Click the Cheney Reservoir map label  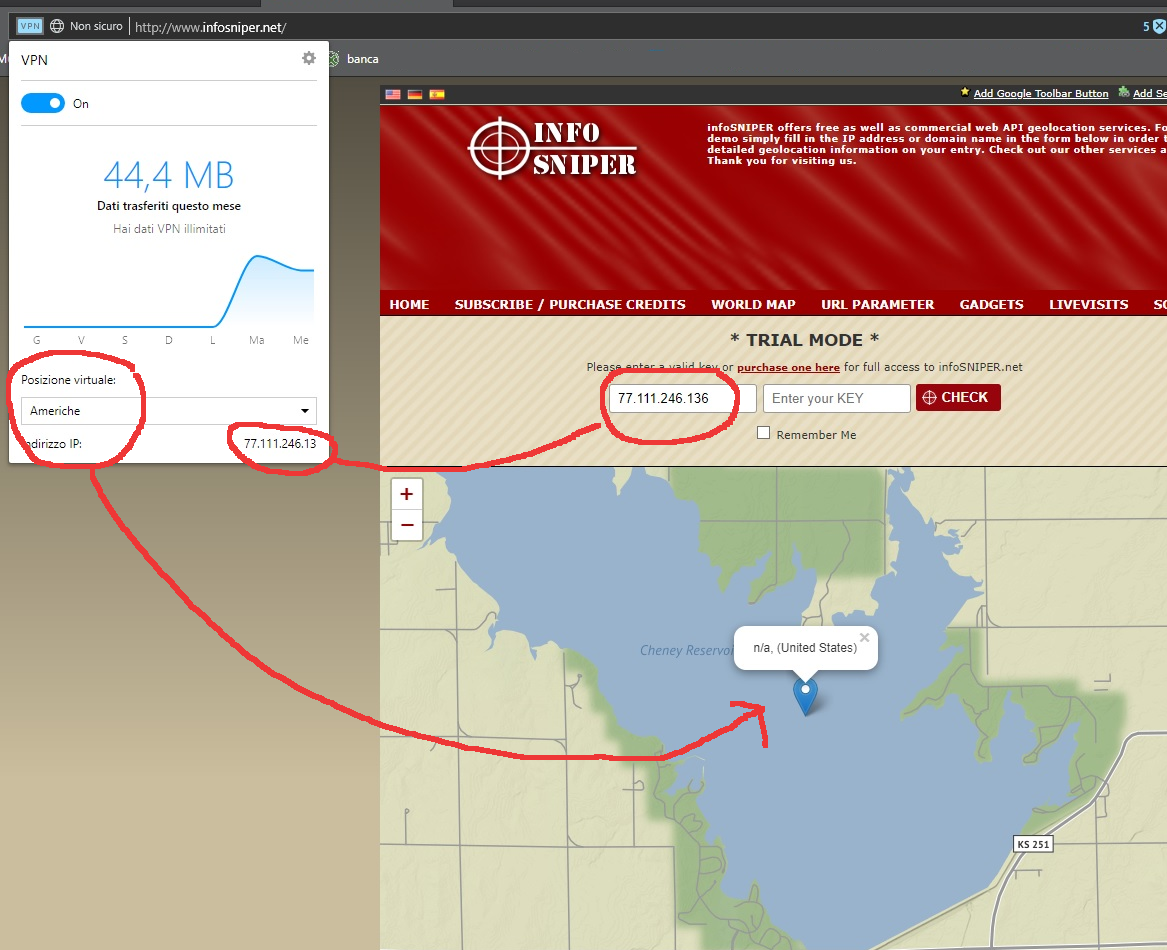[x=686, y=650]
